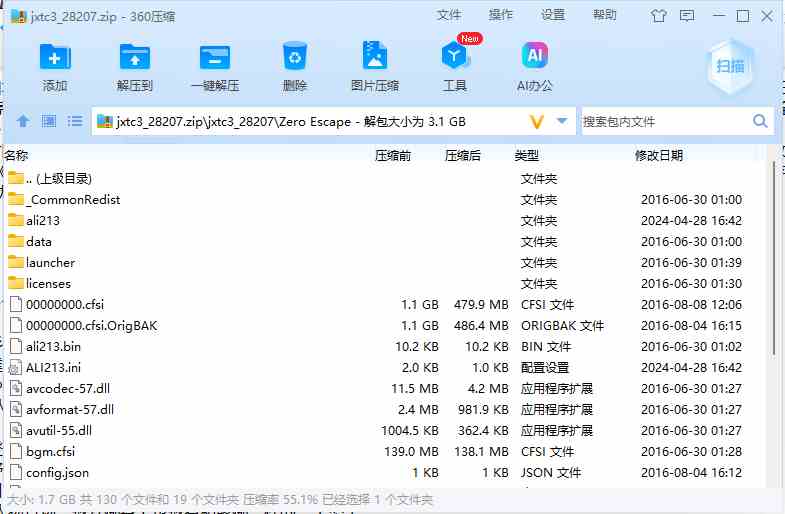Expand the path bar dropdown arrow
The image size is (785, 514).
562,121
